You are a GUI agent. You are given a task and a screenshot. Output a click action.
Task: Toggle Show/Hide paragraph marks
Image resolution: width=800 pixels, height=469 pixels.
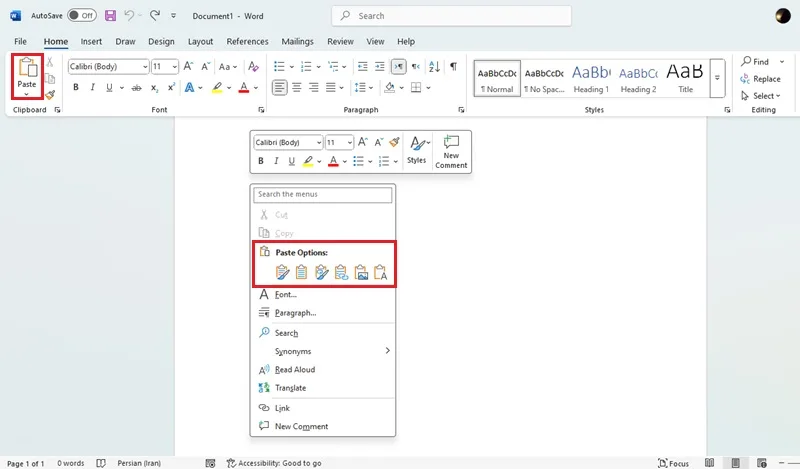coord(453,66)
